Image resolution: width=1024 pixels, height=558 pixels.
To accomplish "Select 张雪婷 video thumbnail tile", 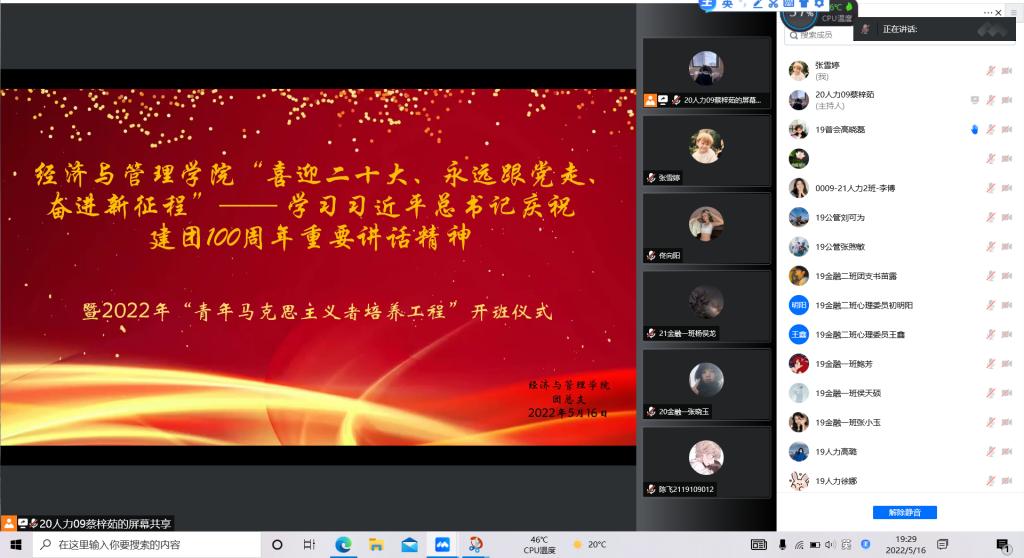I will click(x=706, y=151).
